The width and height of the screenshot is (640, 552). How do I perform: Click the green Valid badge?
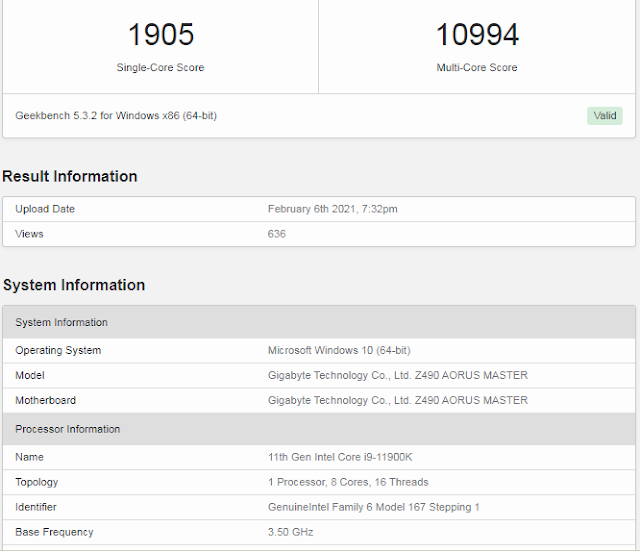pos(604,116)
